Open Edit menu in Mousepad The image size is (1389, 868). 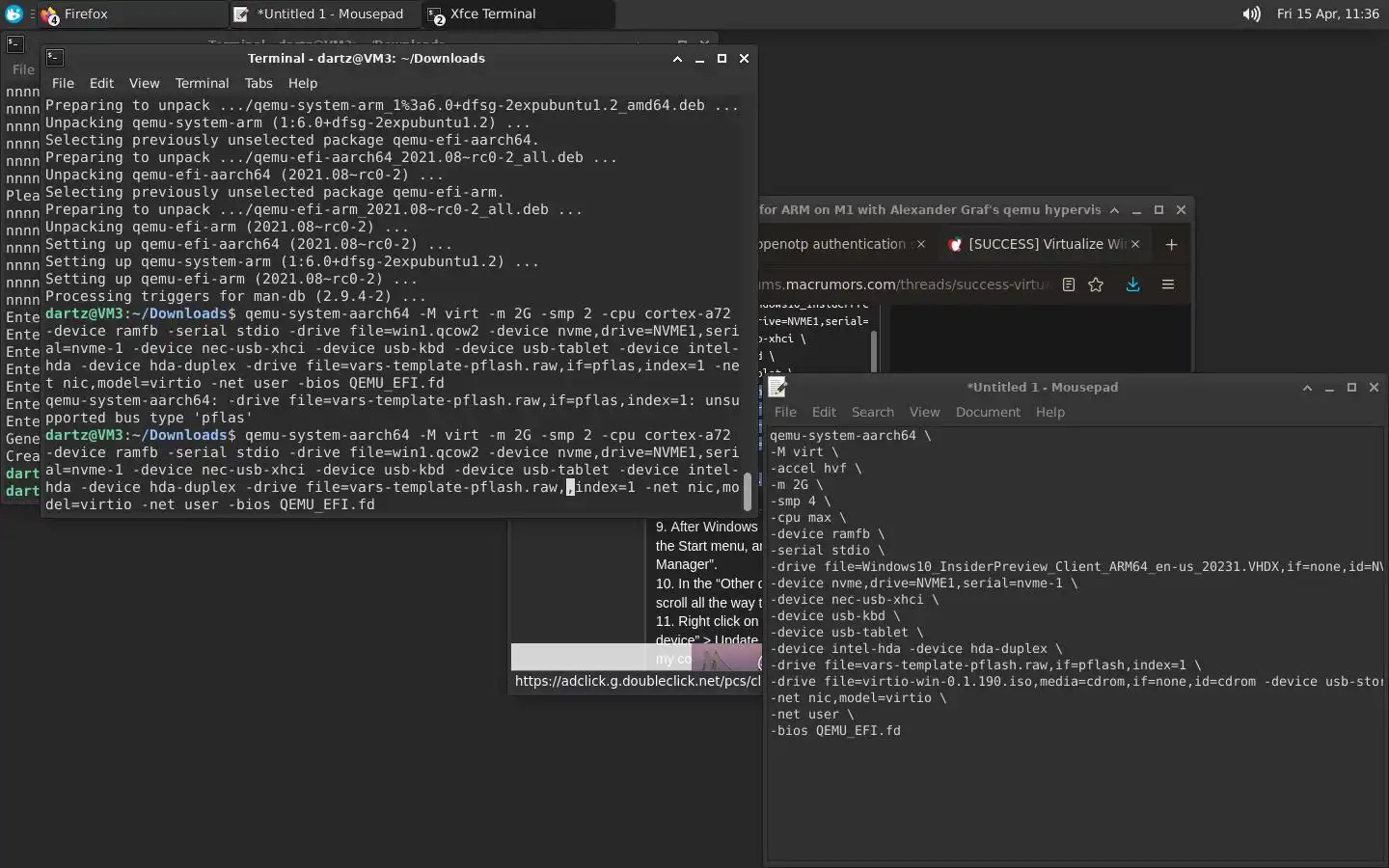coord(824,412)
